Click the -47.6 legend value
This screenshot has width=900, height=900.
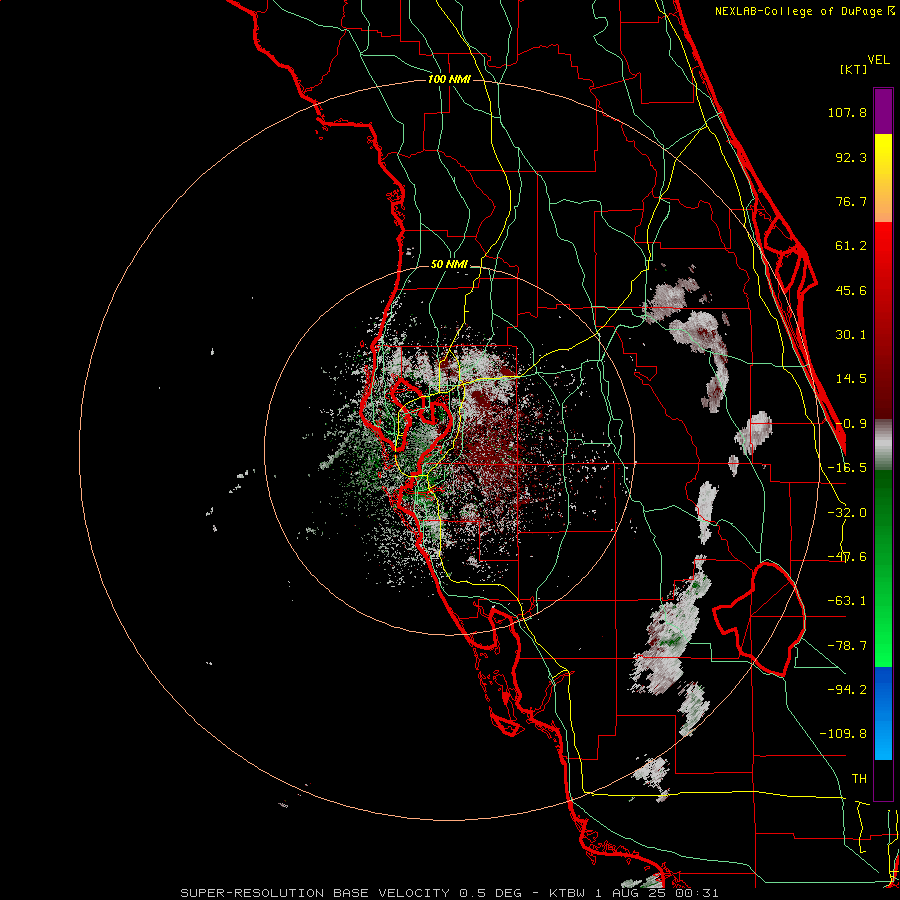(x=847, y=557)
